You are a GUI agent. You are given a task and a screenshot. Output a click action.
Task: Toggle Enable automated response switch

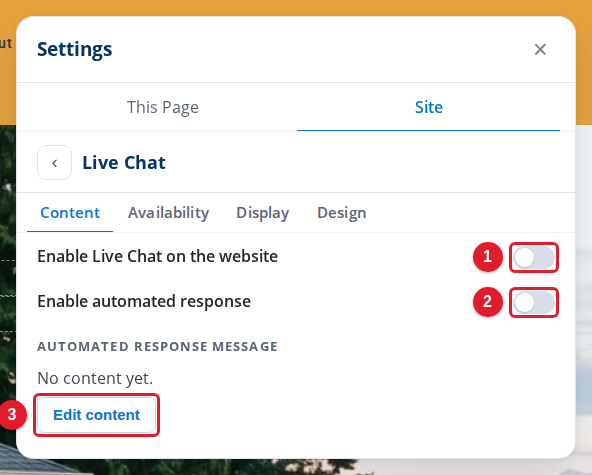[534, 302]
